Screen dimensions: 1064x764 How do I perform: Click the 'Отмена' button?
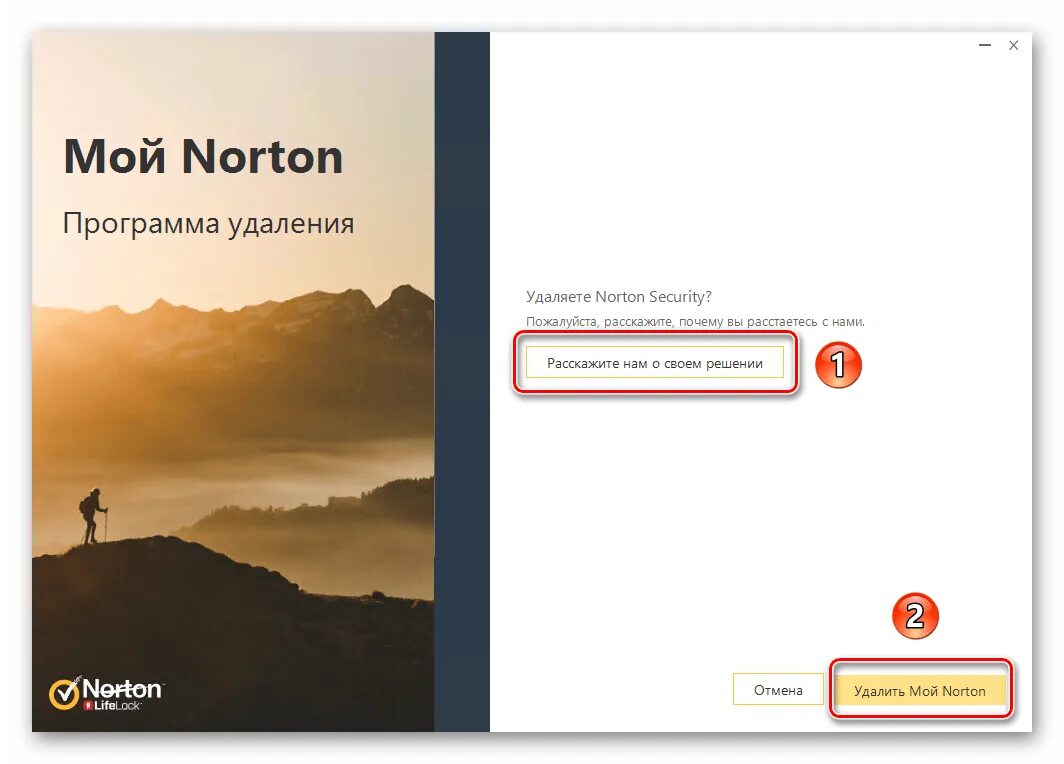coord(778,690)
